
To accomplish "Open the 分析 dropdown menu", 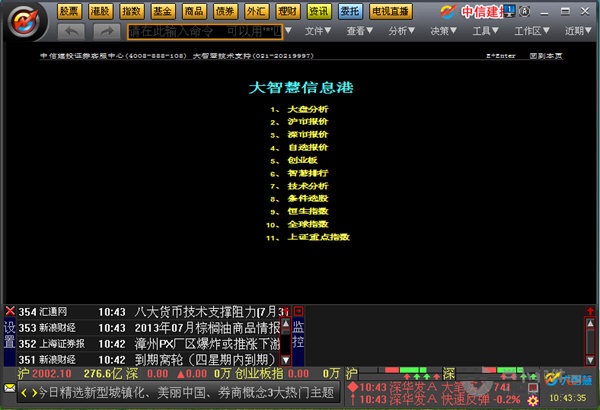I will pos(402,31).
